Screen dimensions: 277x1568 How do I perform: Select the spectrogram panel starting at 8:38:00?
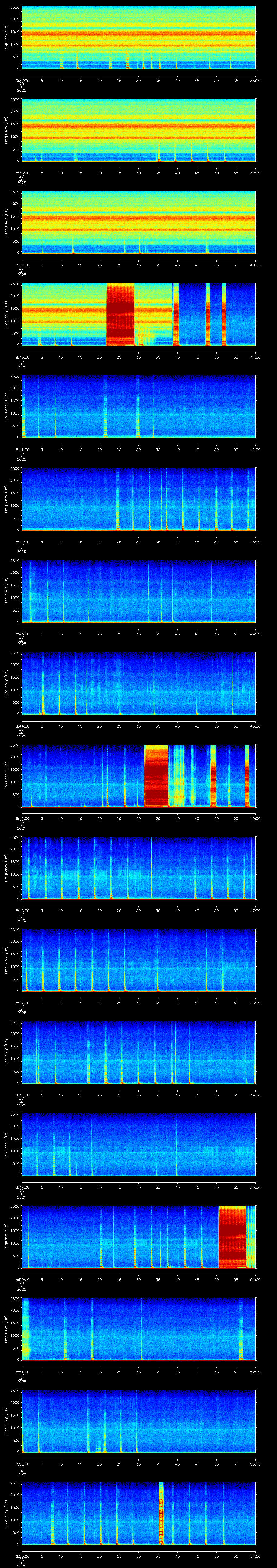click(139, 130)
